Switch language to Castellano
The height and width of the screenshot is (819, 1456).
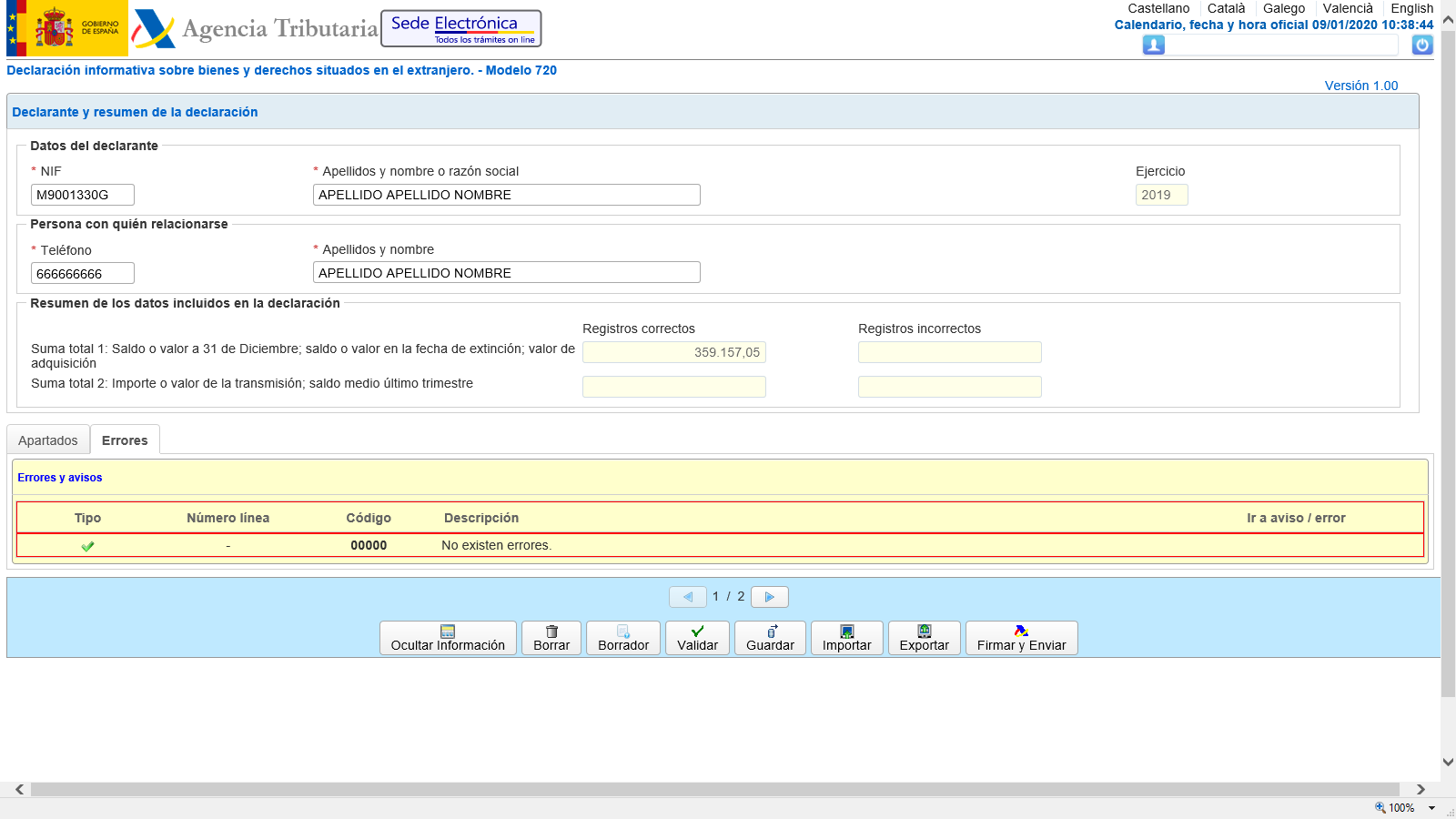(x=1158, y=8)
